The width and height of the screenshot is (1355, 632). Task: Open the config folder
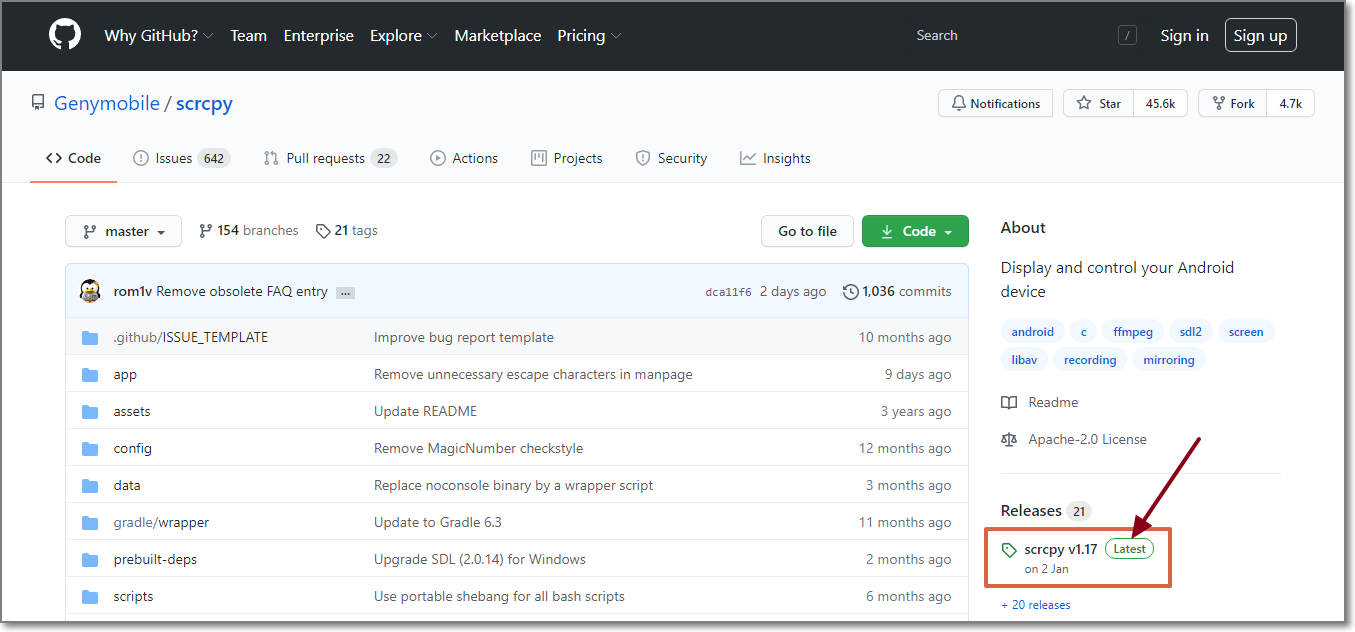point(133,448)
